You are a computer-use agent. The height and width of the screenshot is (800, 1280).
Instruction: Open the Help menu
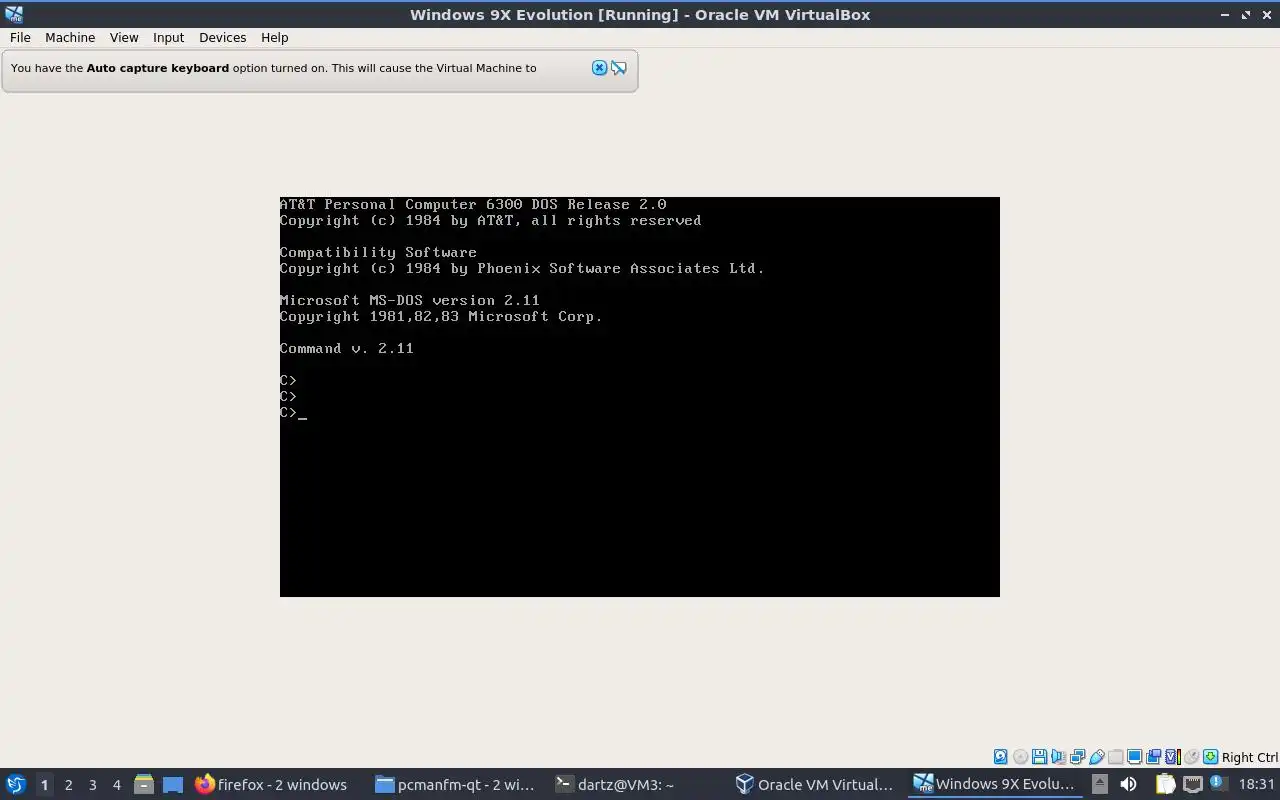point(274,37)
